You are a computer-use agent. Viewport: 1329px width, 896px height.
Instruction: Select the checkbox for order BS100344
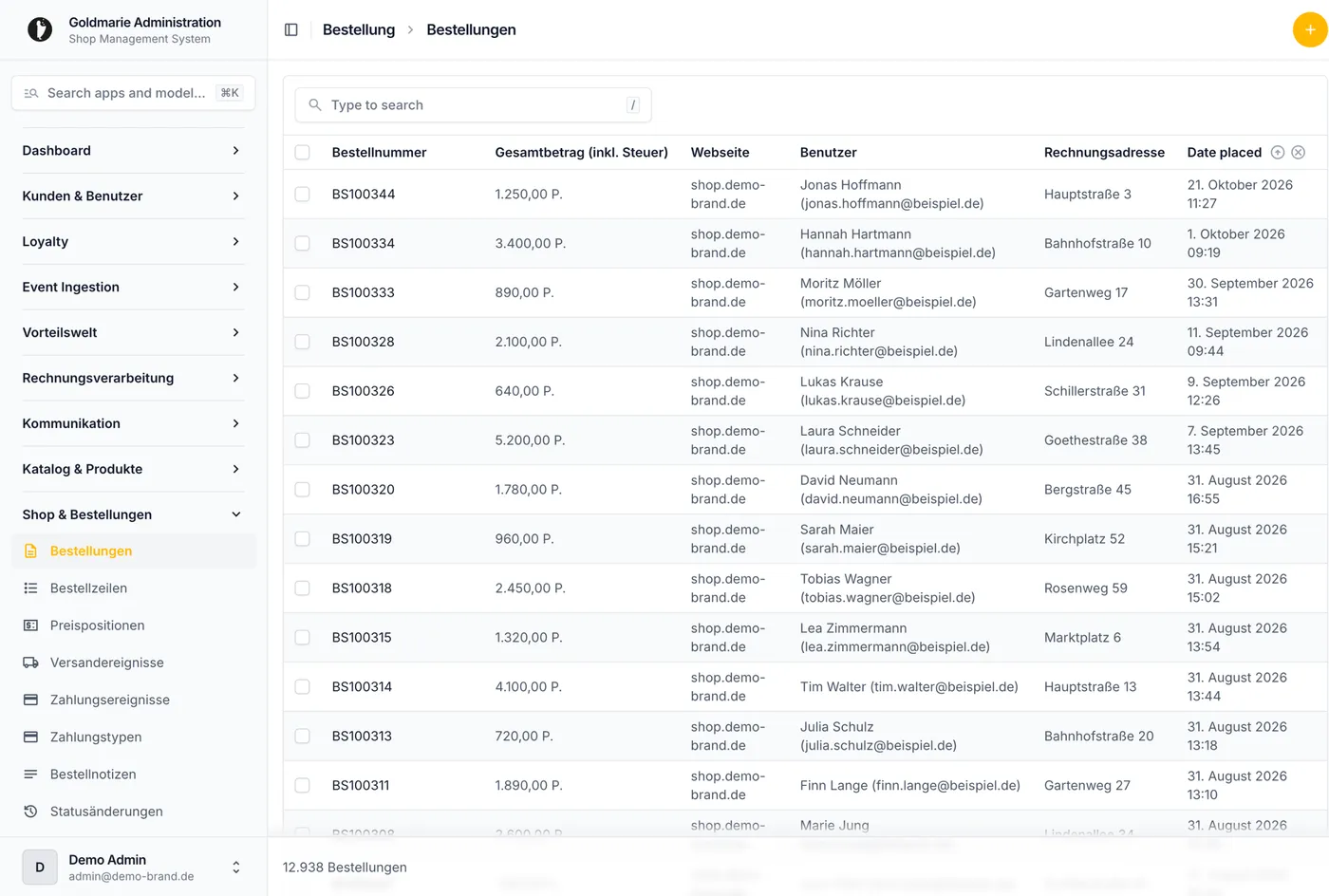[x=302, y=194]
